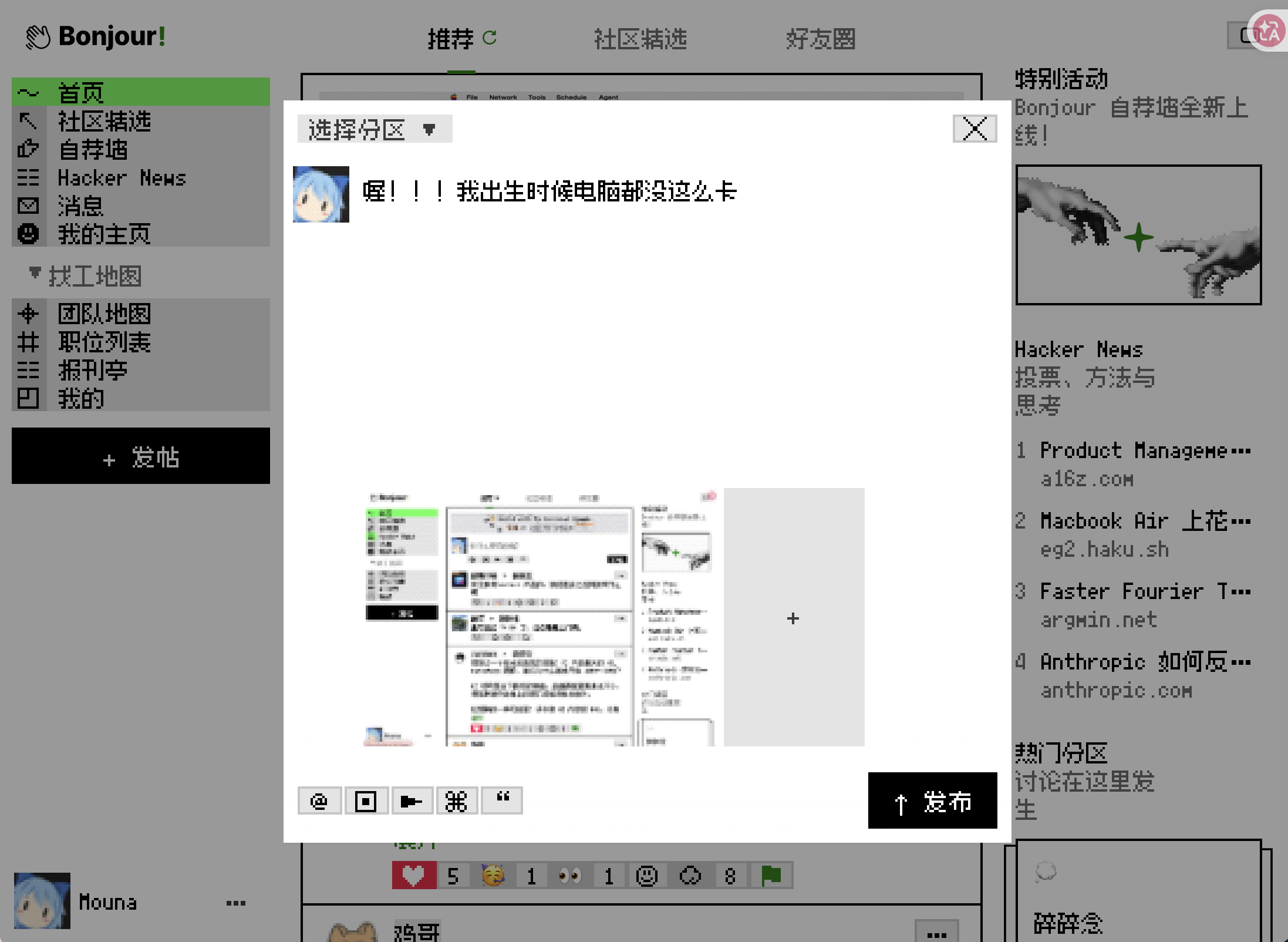Toggle the heart reaction on the post

point(414,876)
